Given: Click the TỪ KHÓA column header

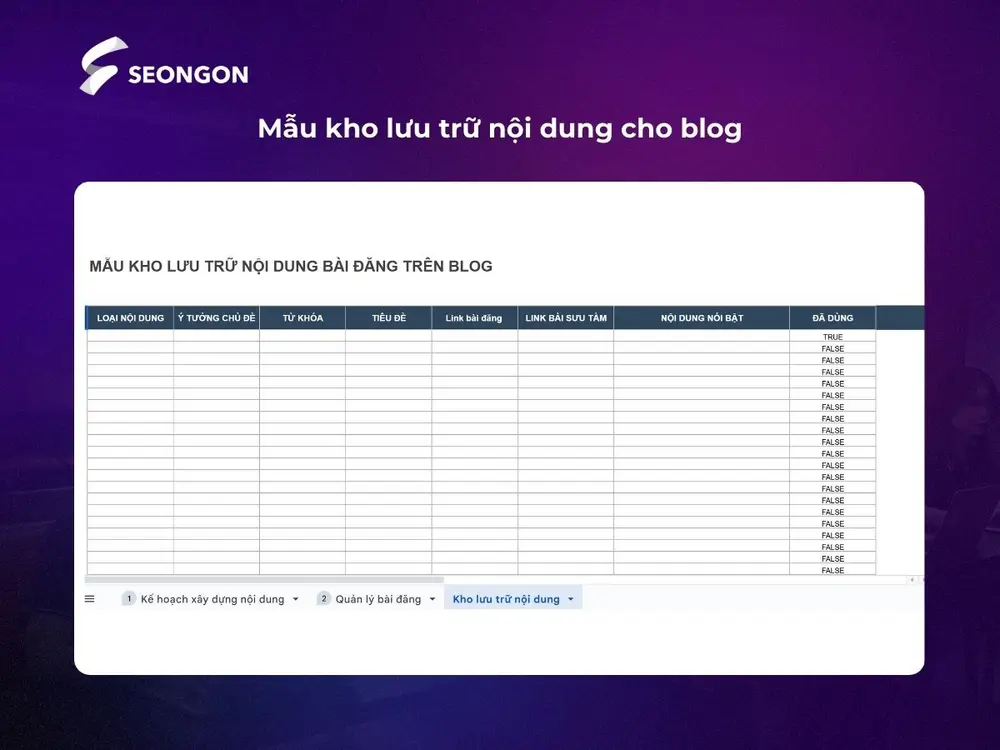Looking at the screenshot, I should [x=302, y=318].
